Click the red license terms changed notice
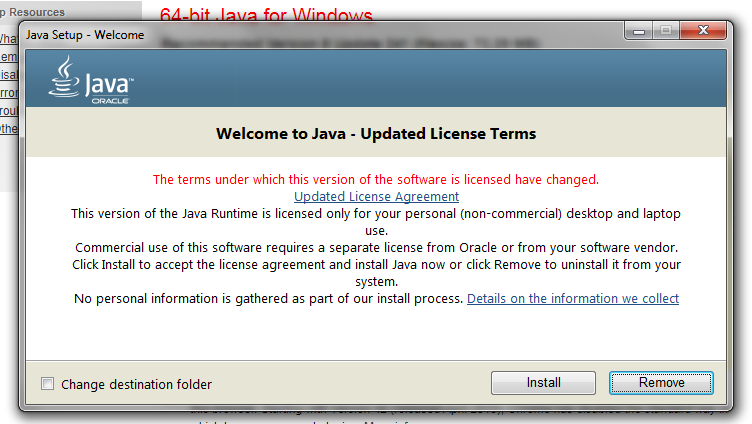This screenshot has width=752, height=424. 376,180
